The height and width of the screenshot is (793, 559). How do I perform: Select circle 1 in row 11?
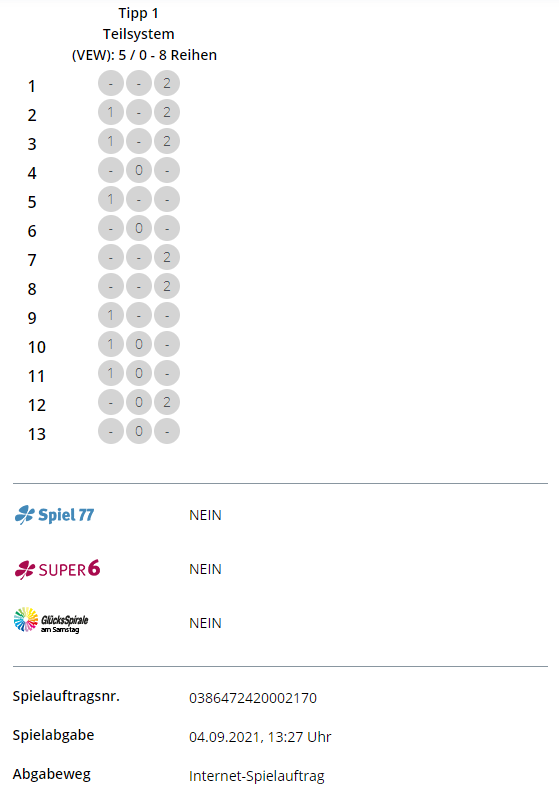pyautogui.click(x=111, y=373)
